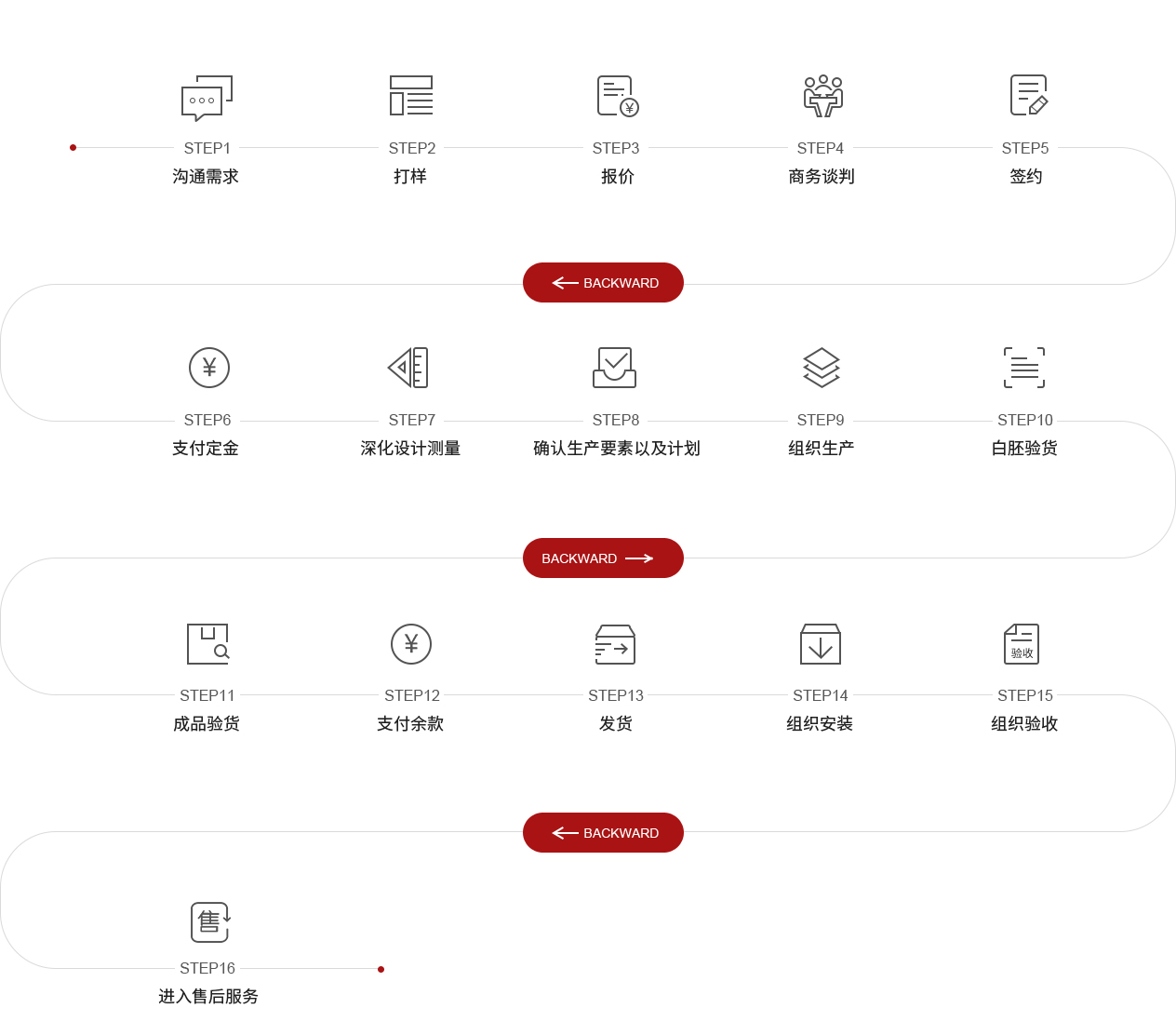Click the layout sample icon above STEP2
Screen dimensions: 1176x1022
411,96
